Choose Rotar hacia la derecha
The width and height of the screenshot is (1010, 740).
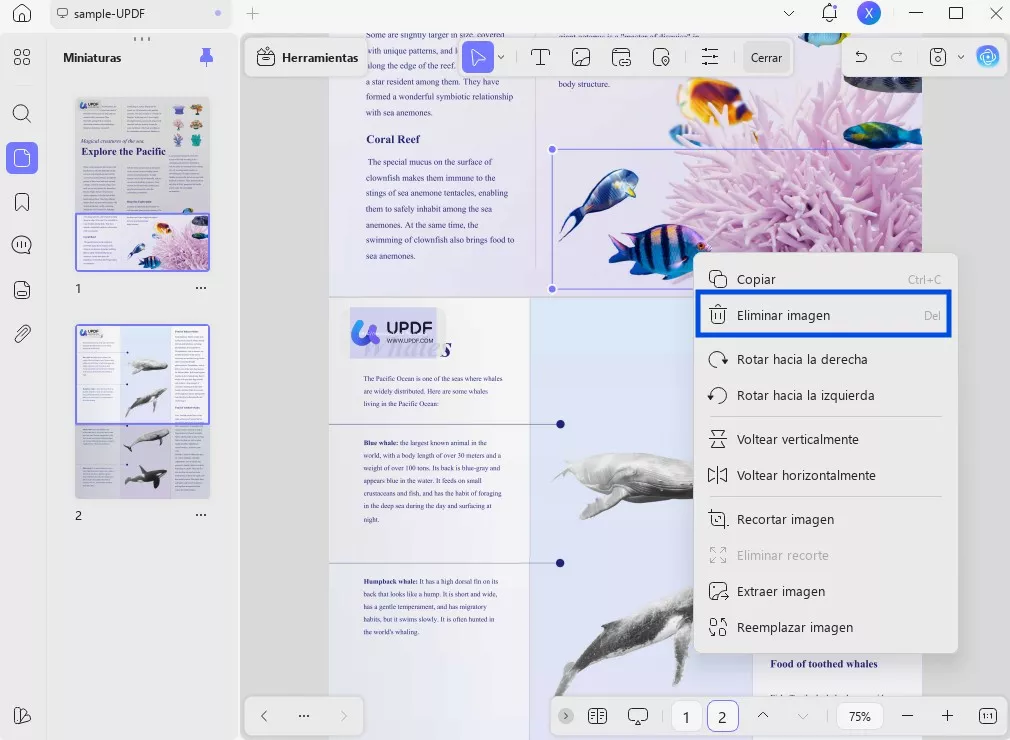(825, 359)
